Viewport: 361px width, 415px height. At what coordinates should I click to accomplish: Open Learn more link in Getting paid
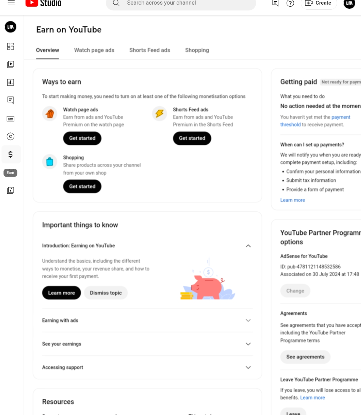(292, 200)
